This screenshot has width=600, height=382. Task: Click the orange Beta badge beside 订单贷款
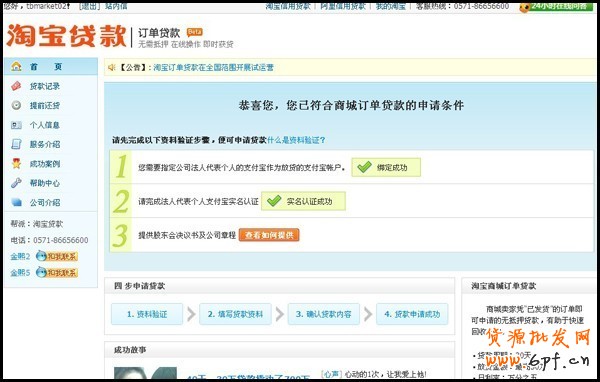coord(194,32)
